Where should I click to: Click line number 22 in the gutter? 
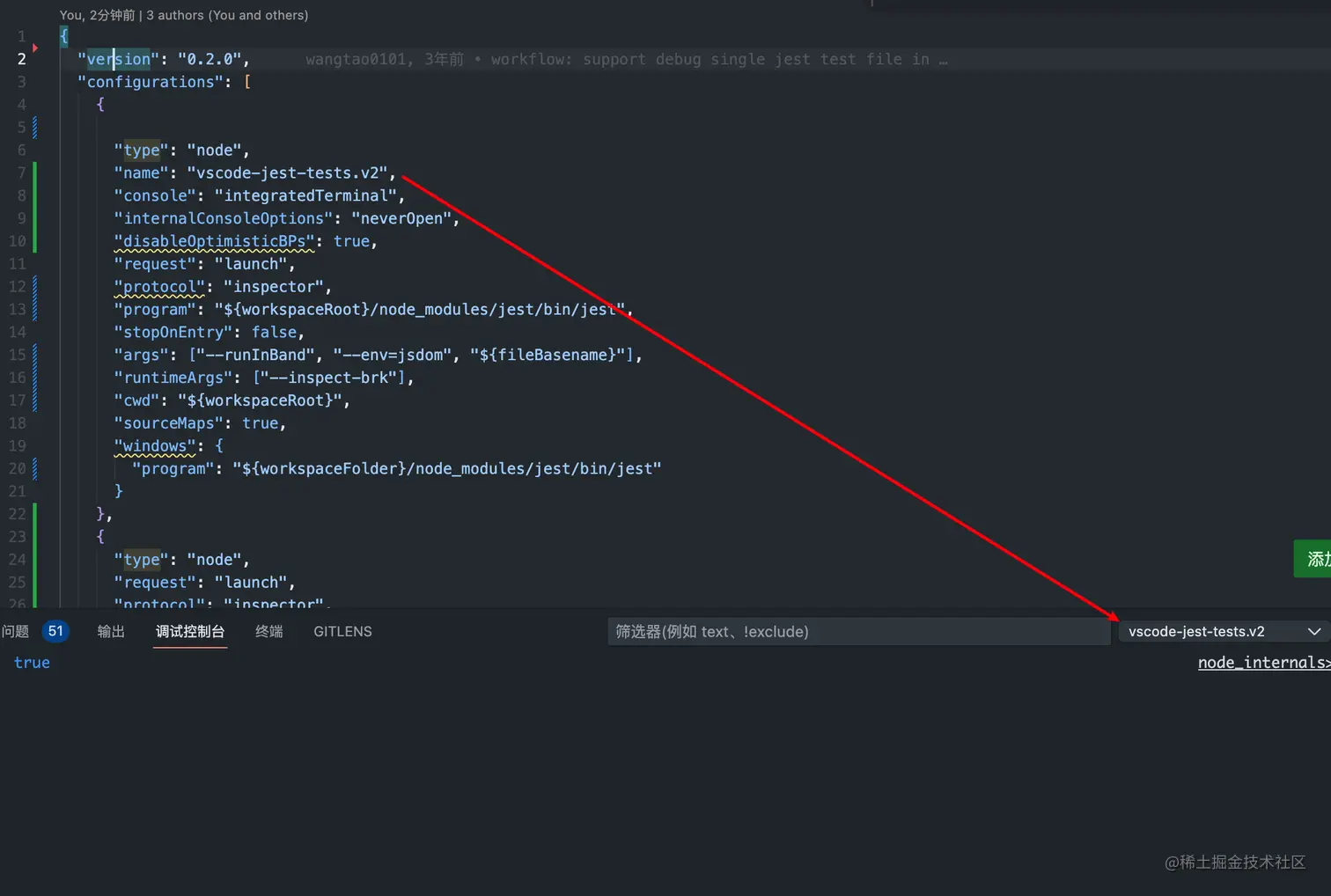[x=18, y=514]
